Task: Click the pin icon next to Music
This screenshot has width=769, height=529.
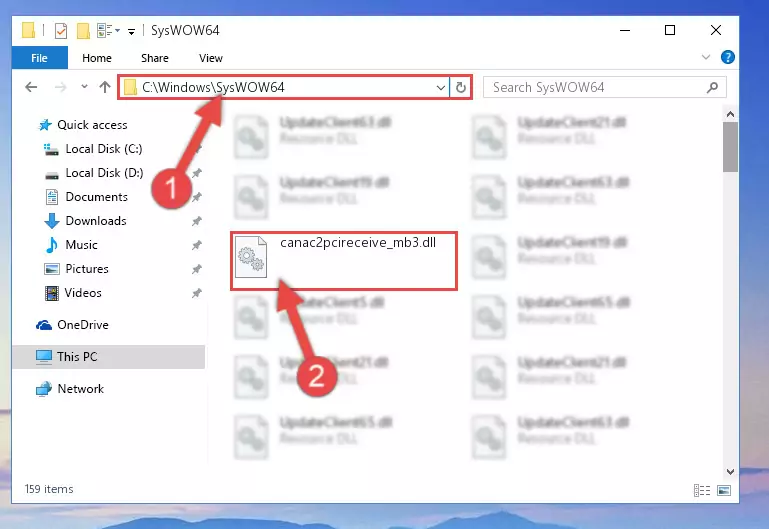Action: pyautogui.click(x=197, y=245)
